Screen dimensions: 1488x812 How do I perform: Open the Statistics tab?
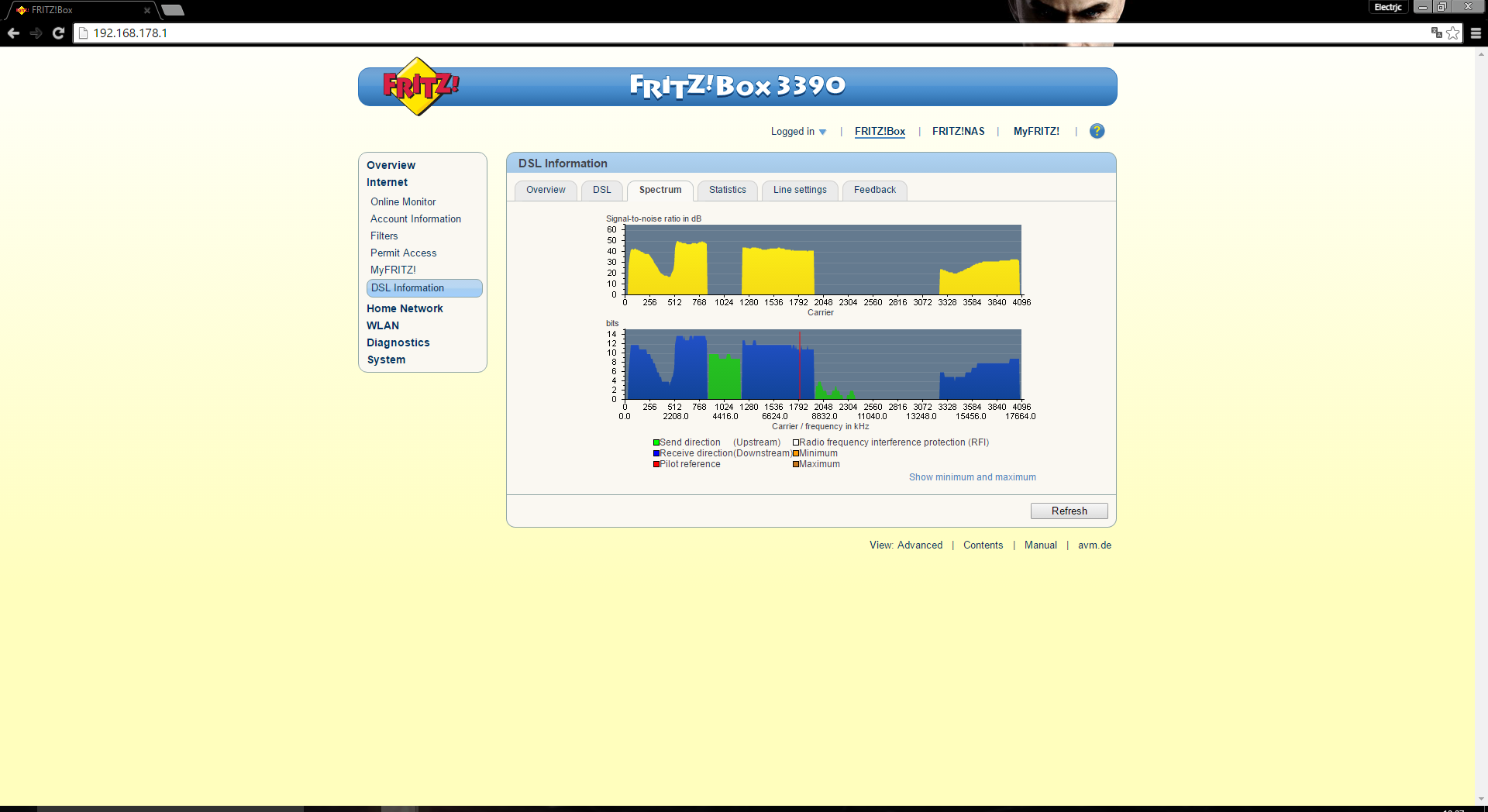coord(728,190)
